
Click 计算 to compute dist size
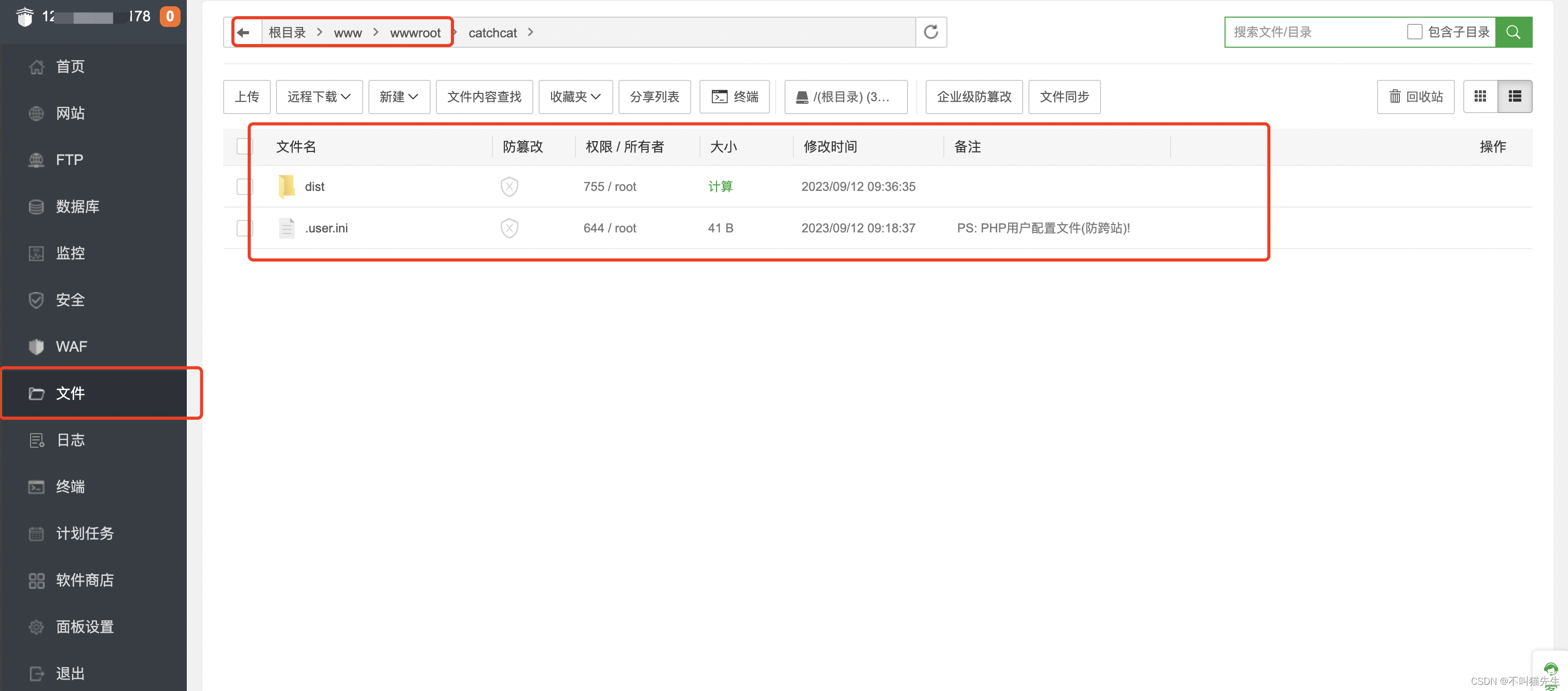tap(720, 186)
